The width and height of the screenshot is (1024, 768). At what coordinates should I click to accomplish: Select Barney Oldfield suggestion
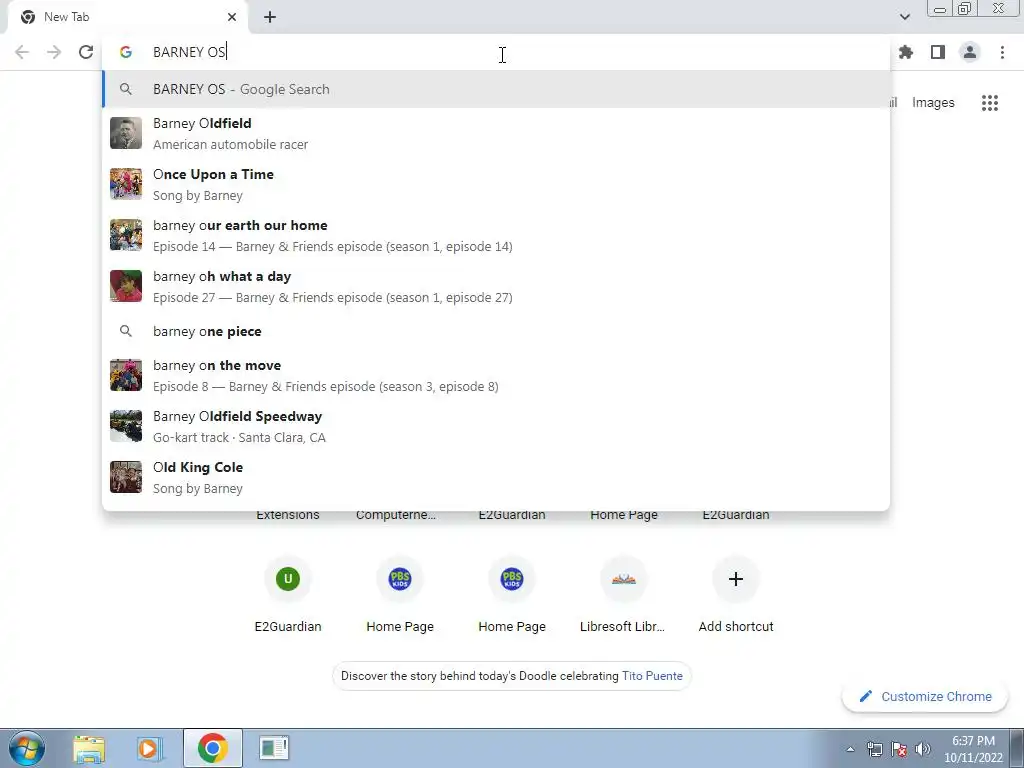(496, 133)
